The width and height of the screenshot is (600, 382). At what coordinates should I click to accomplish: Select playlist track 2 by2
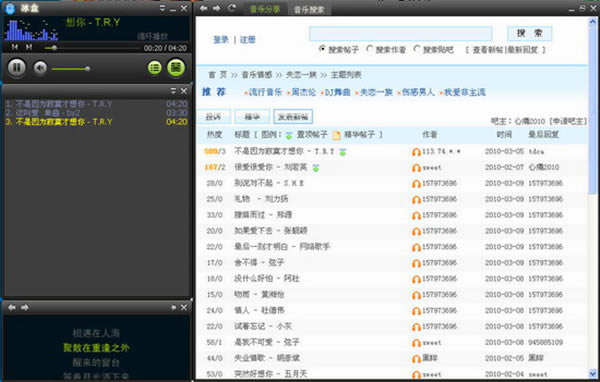pos(96,113)
